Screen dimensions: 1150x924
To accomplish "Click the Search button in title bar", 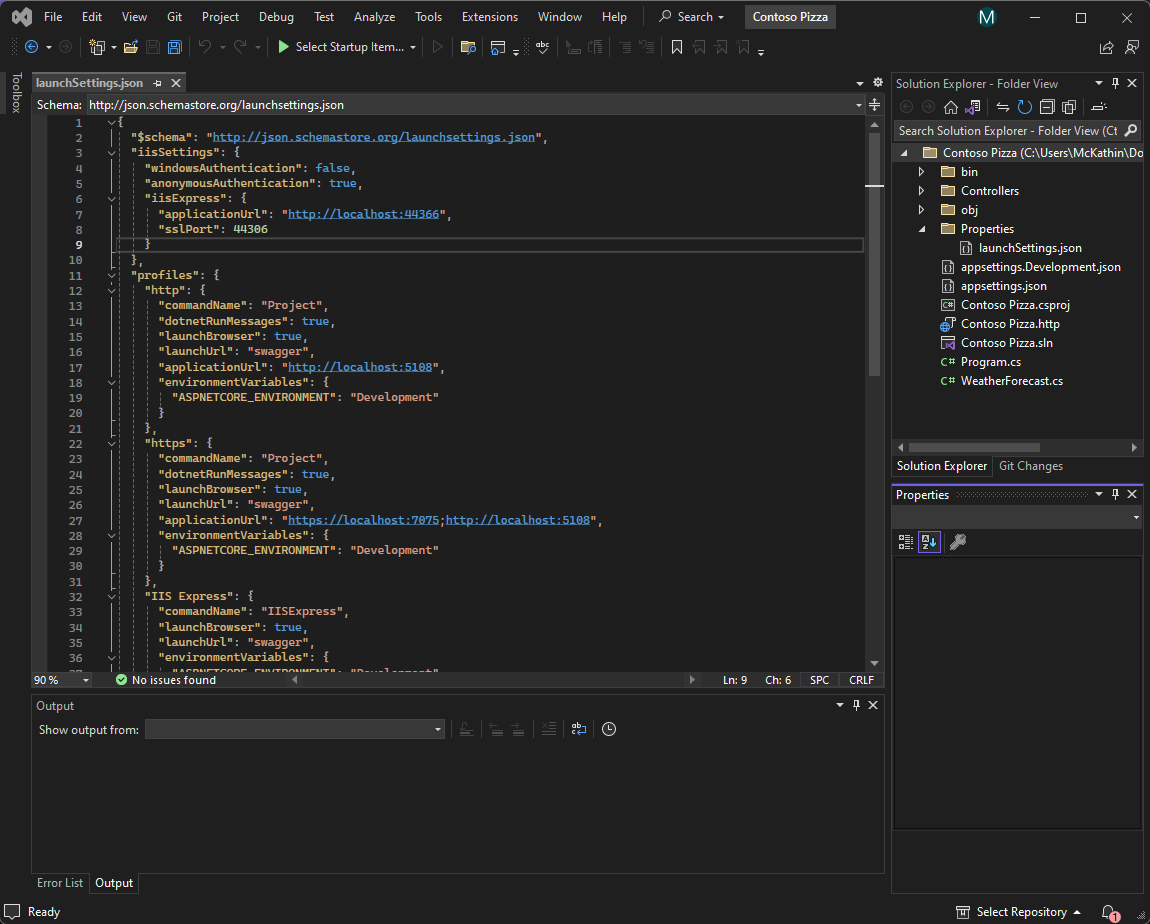I will [x=692, y=17].
